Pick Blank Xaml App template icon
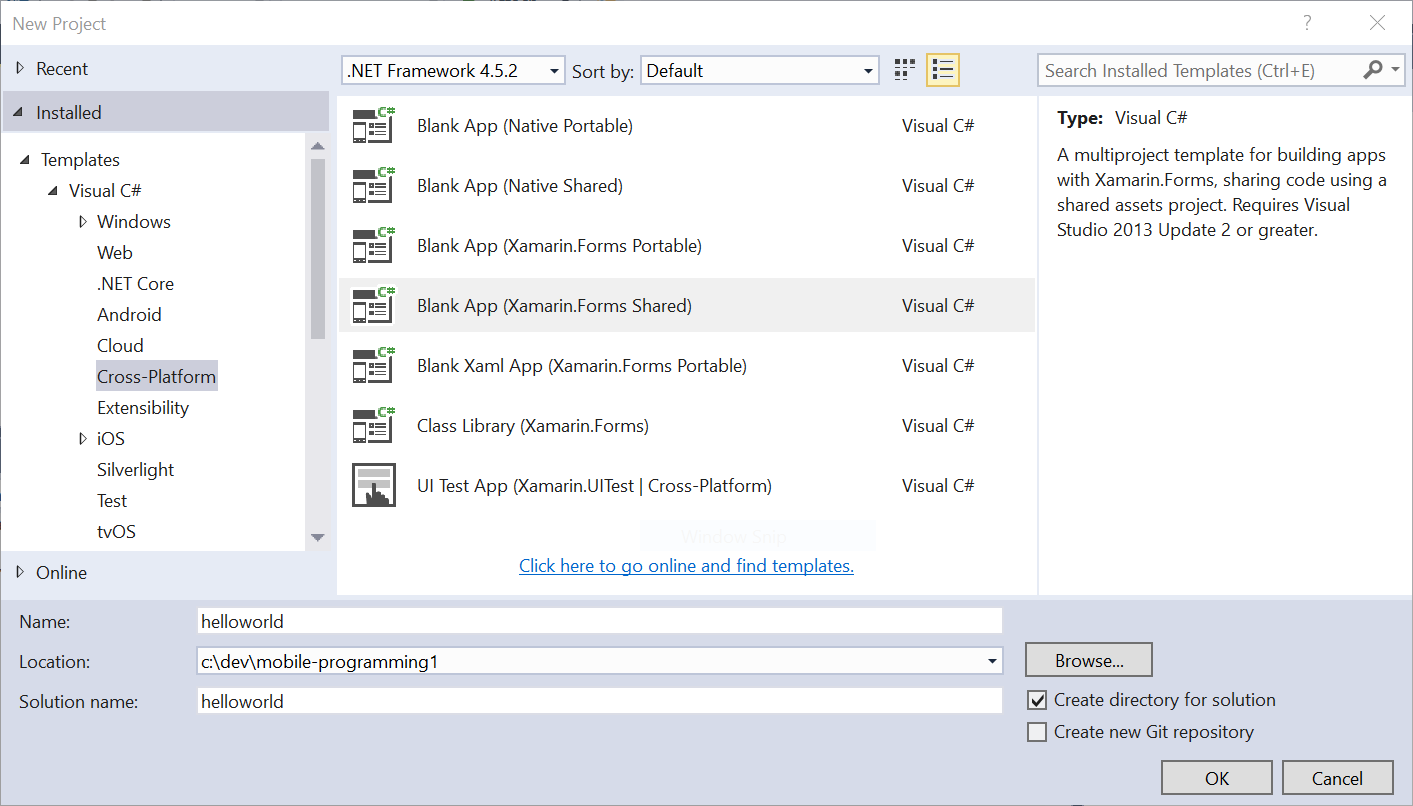1413x806 pixels. point(374,366)
